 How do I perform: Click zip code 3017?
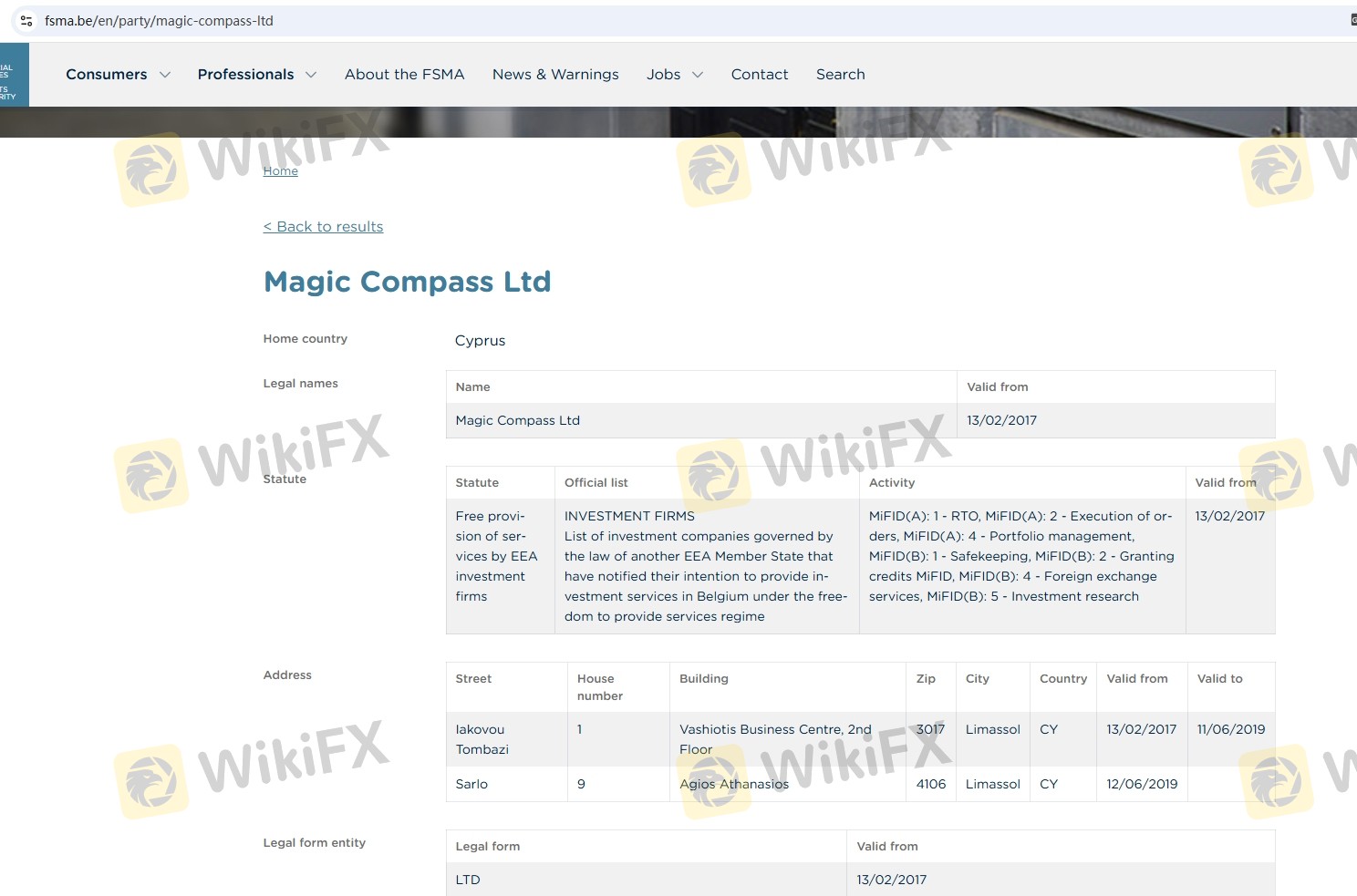(x=931, y=729)
